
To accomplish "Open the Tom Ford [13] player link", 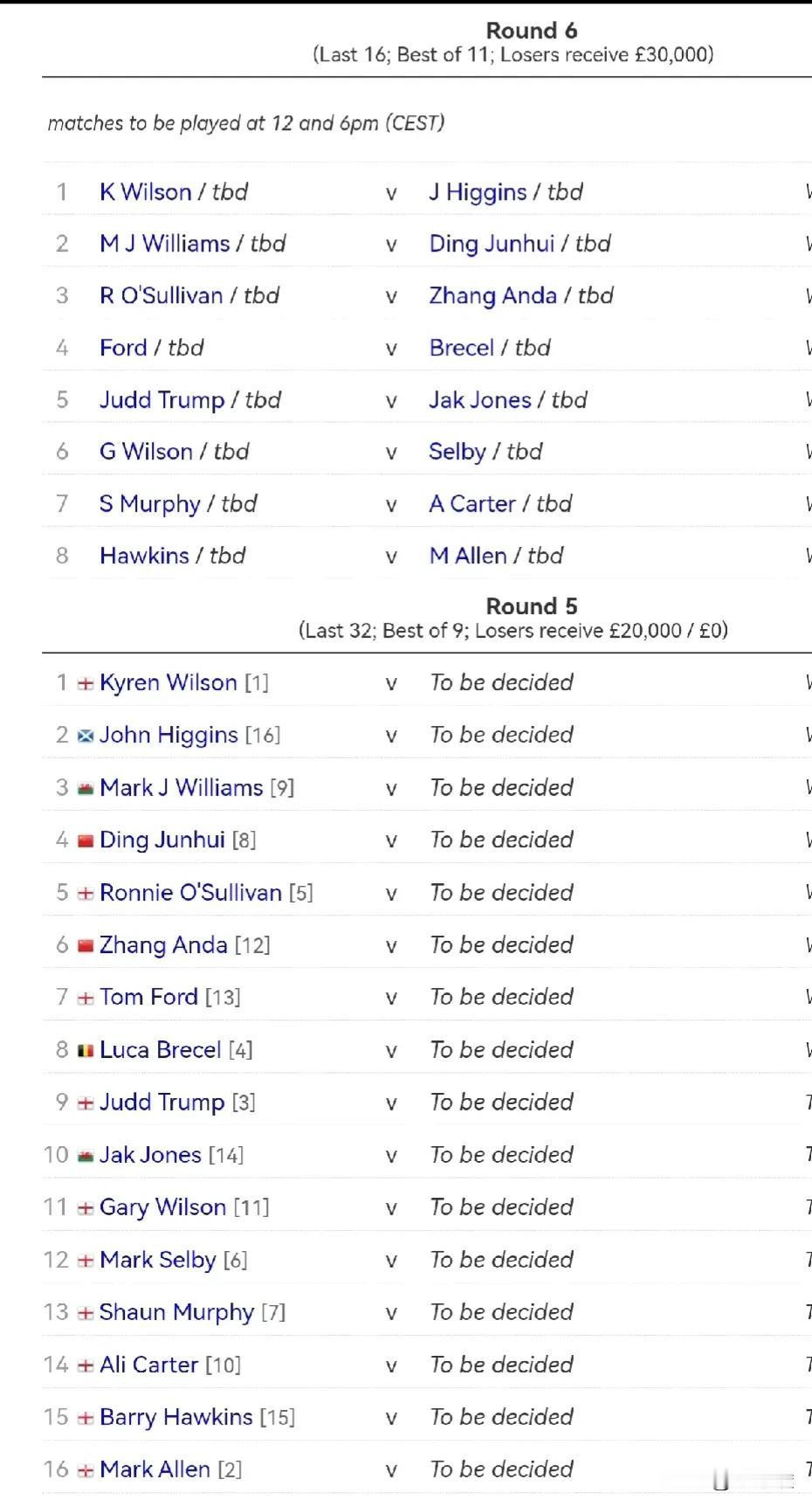I will 148,997.
